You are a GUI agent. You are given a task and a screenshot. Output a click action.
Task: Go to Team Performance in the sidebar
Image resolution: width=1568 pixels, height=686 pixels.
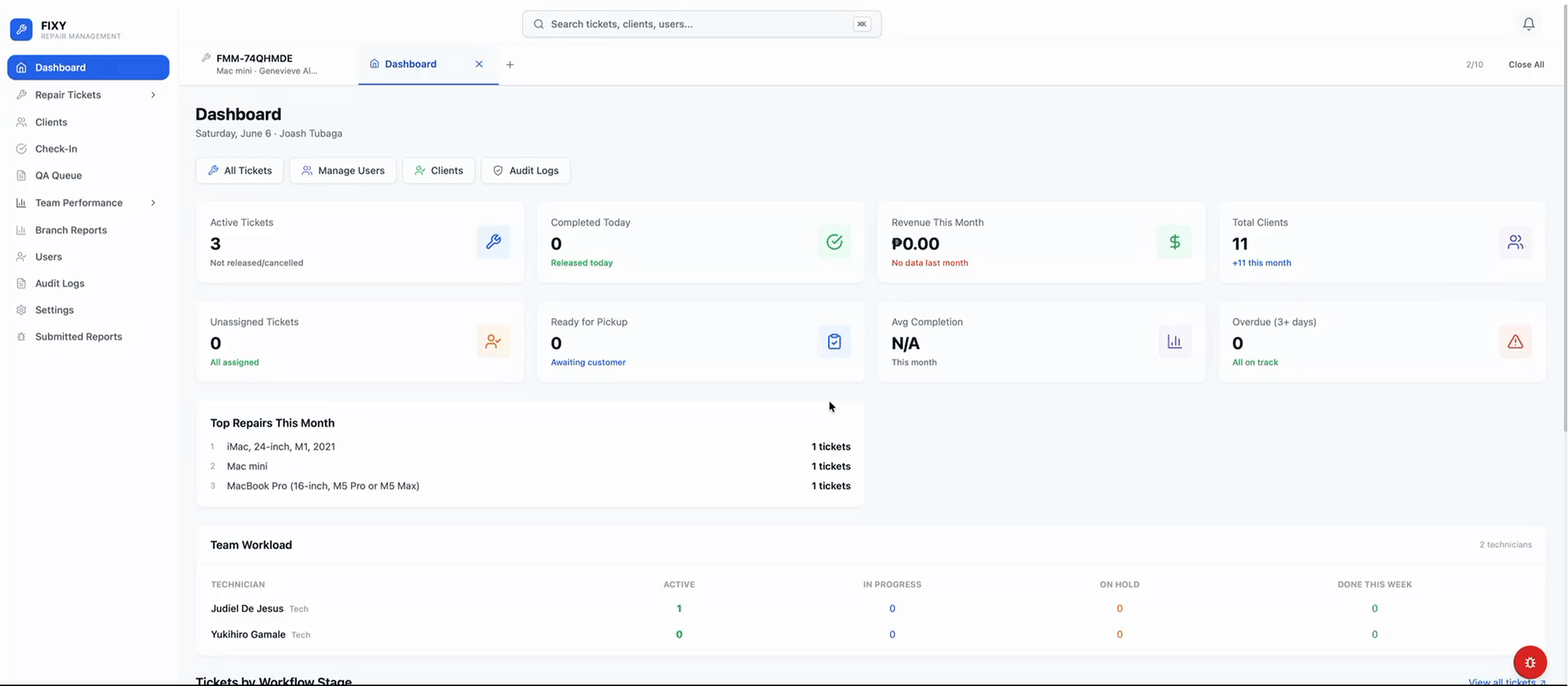coord(88,203)
